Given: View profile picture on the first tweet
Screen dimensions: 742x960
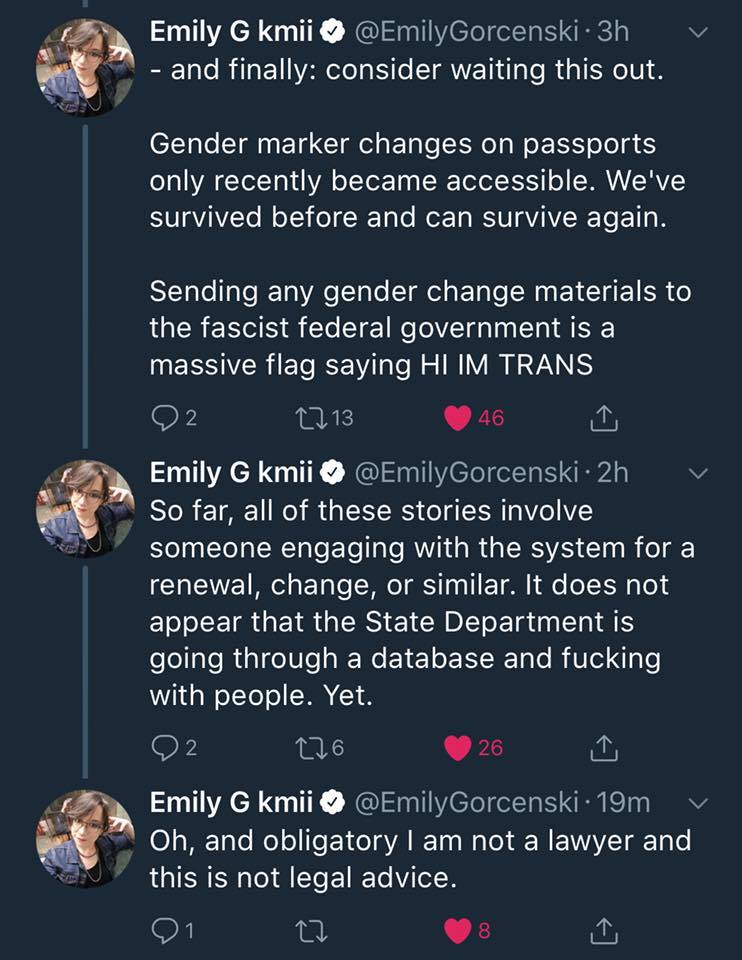Looking at the screenshot, I should click(84, 68).
